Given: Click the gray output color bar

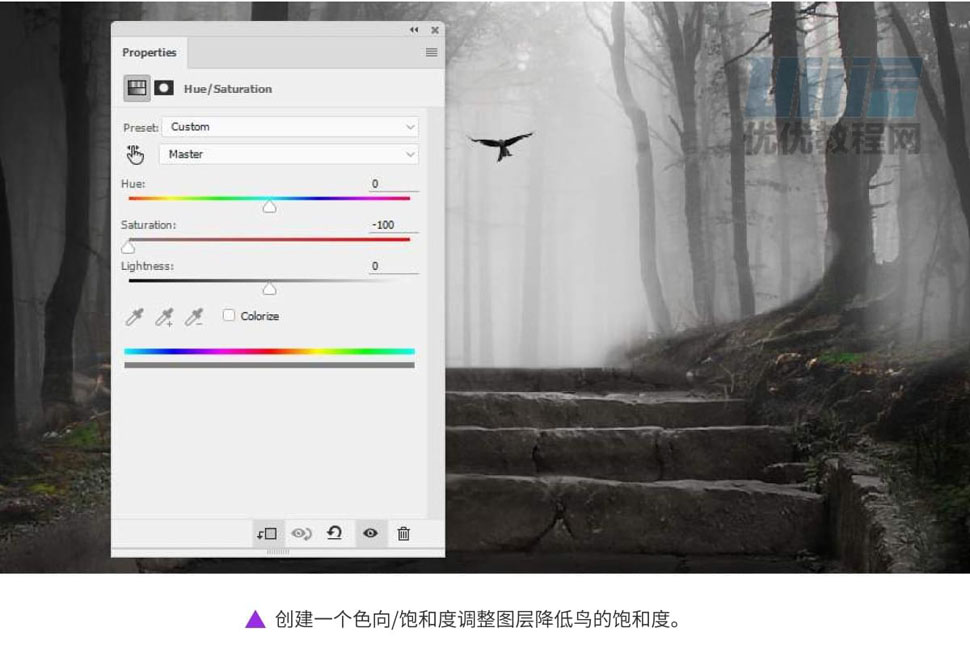Looking at the screenshot, I should pyautogui.click(x=269, y=365).
